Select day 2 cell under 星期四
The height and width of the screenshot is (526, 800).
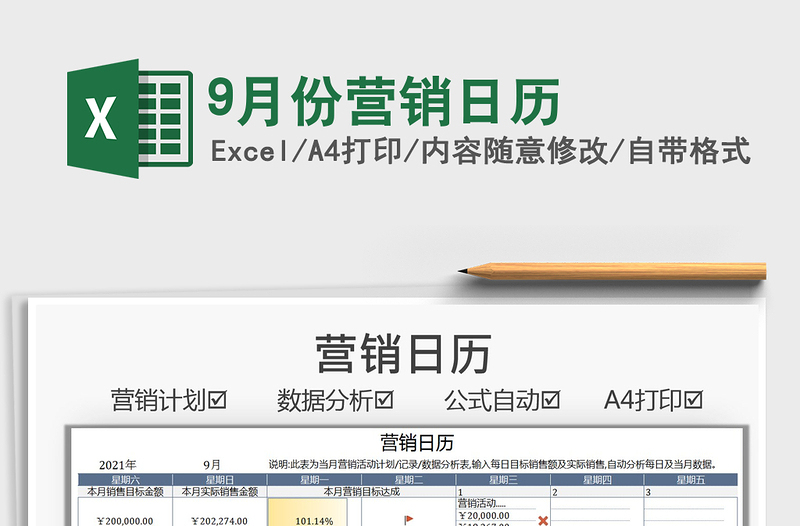596,492
